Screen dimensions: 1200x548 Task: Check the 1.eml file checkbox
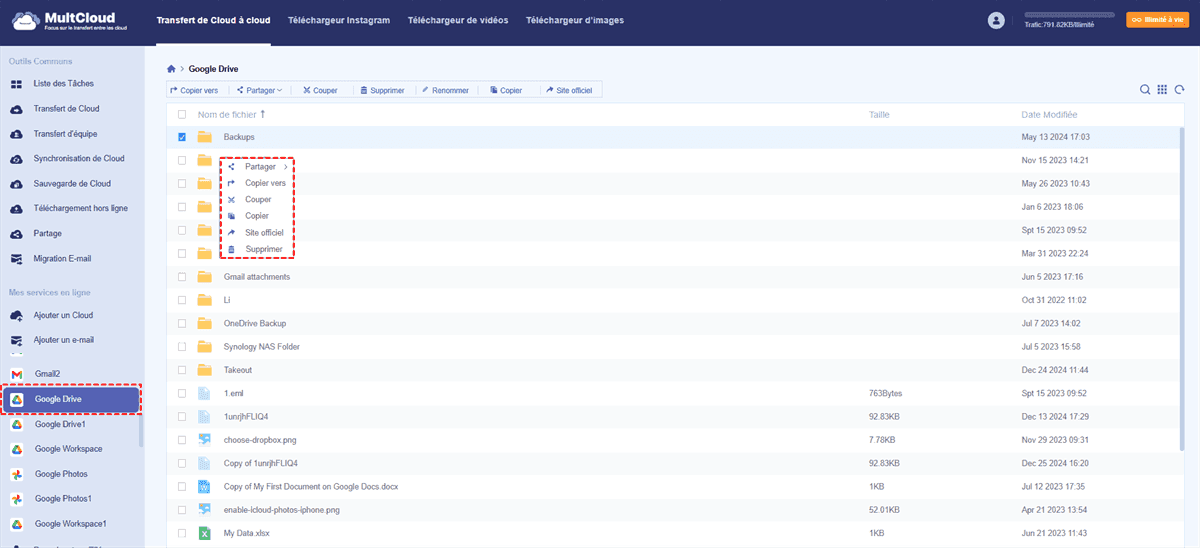tap(182, 394)
